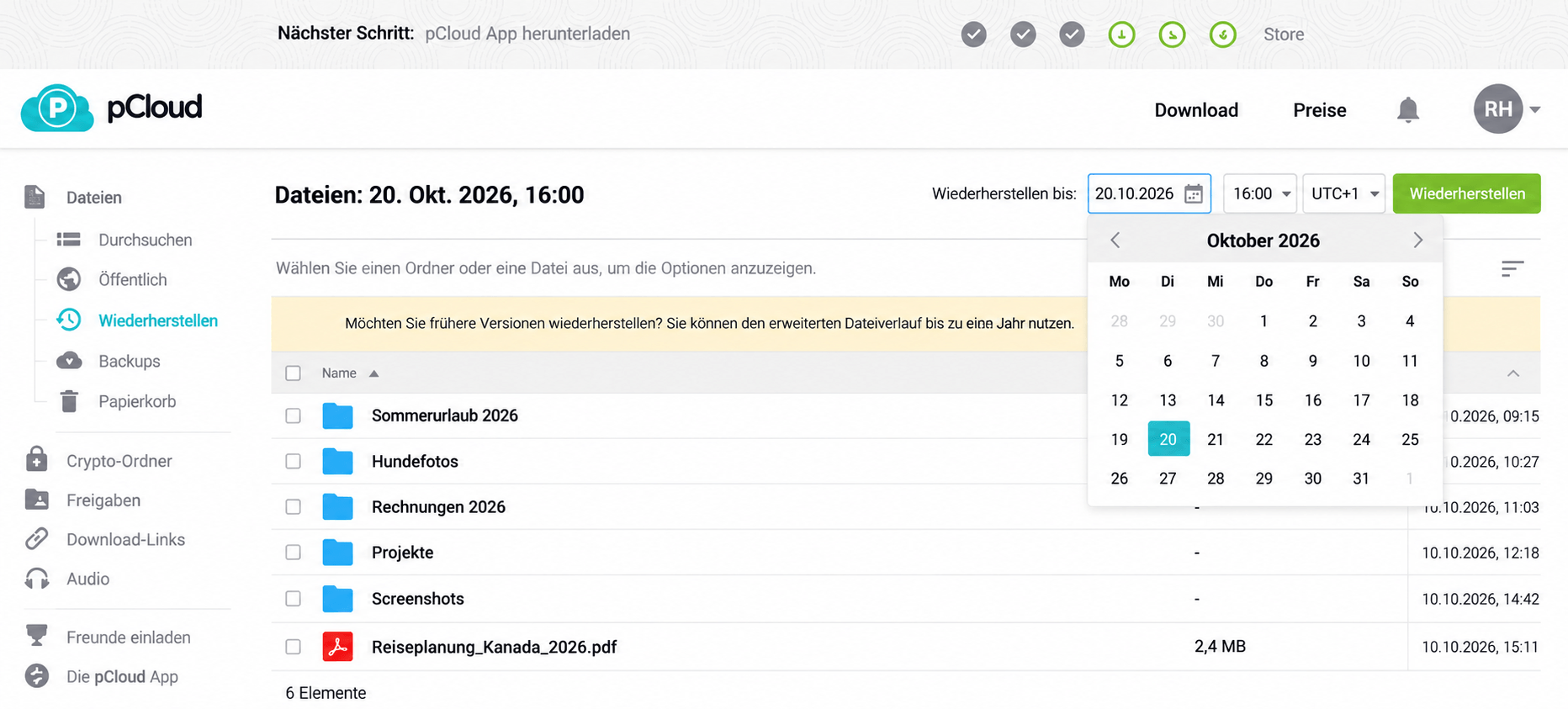Viewport: 1568px width, 709px height.
Task: Click the pCloud logo icon
Action: [57, 108]
